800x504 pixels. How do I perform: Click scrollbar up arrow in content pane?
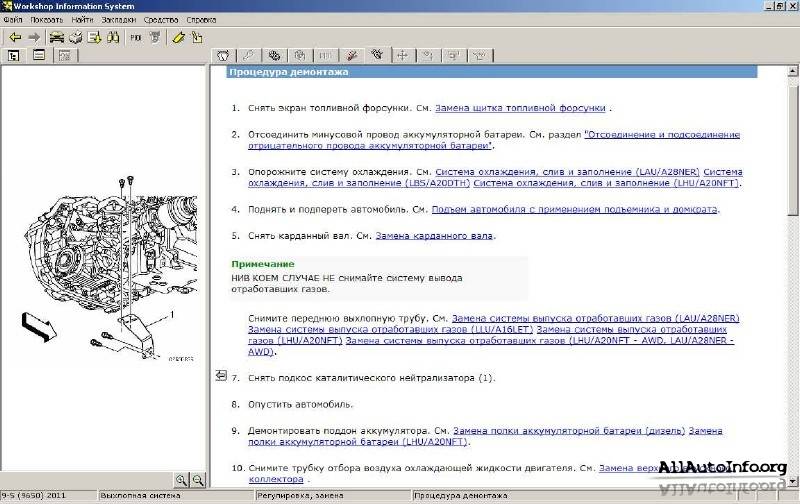coord(792,71)
